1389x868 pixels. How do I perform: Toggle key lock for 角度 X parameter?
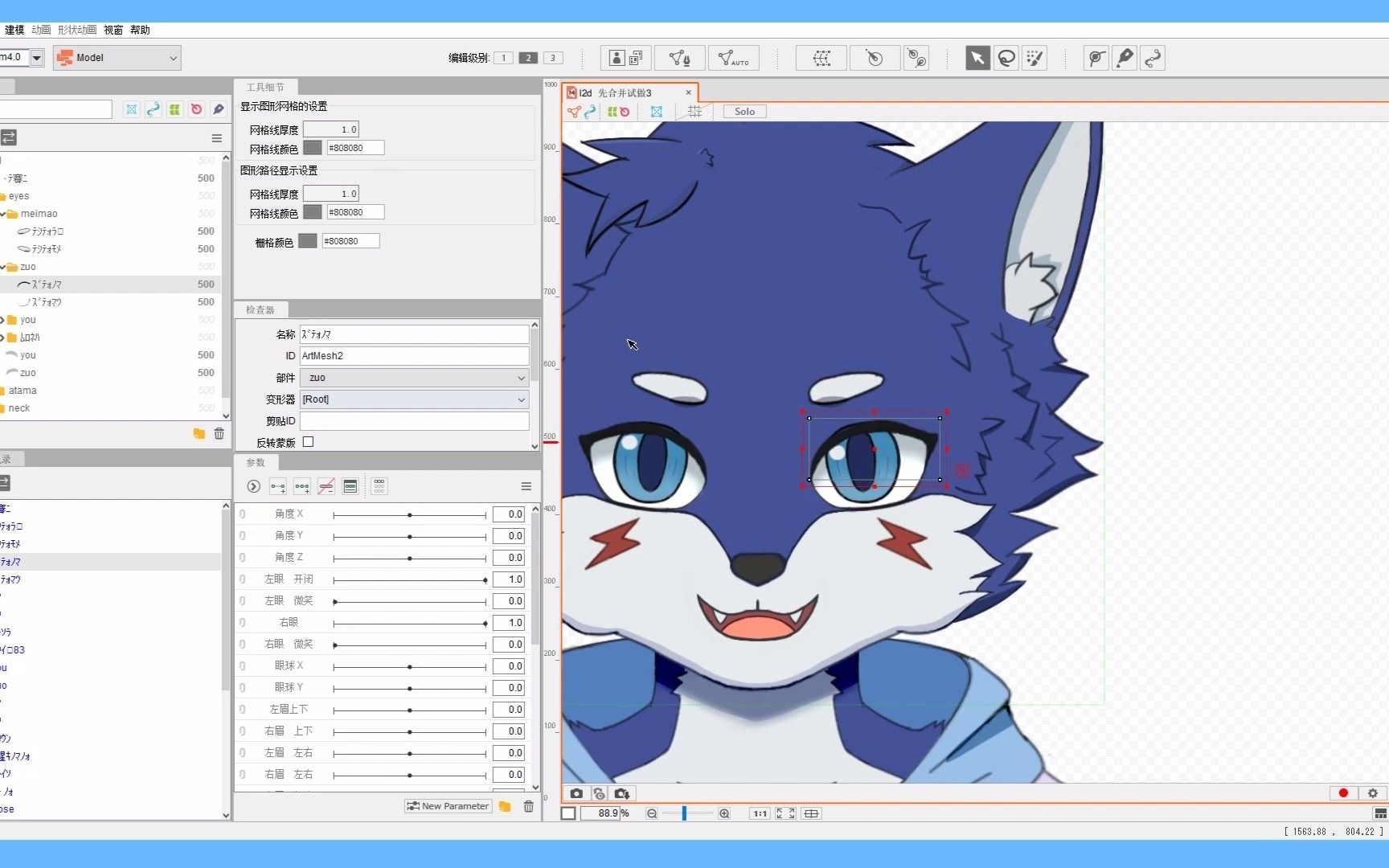(242, 514)
